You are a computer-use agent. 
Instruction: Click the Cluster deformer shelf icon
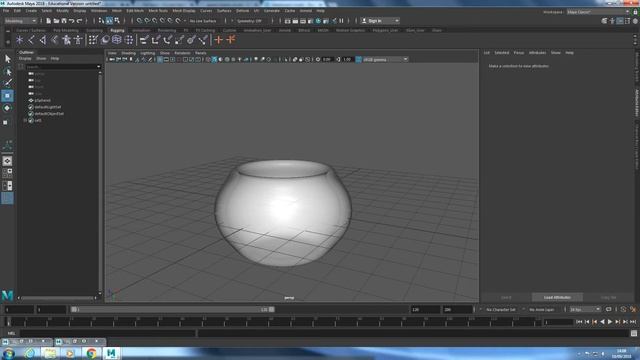pyautogui.click(x=129, y=40)
